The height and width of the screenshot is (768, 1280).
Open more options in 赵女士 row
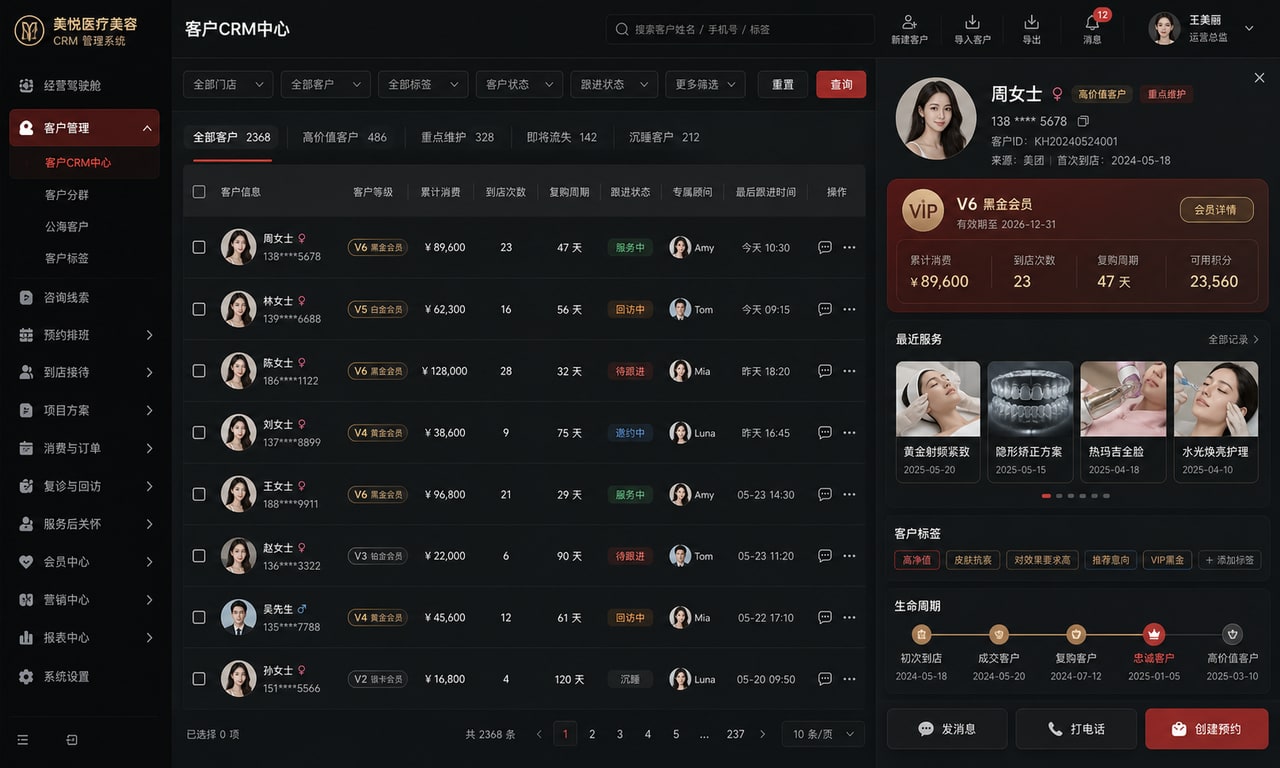(850, 556)
